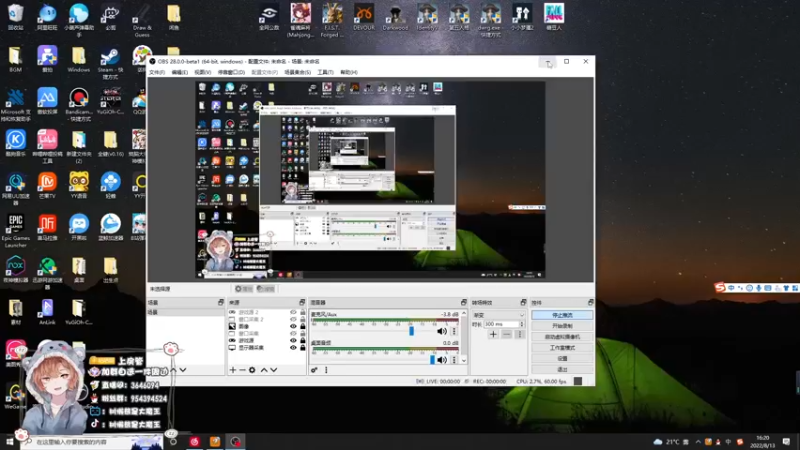Pop out the Sources dock
Viewport: 800px width, 450px height.
(302, 303)
